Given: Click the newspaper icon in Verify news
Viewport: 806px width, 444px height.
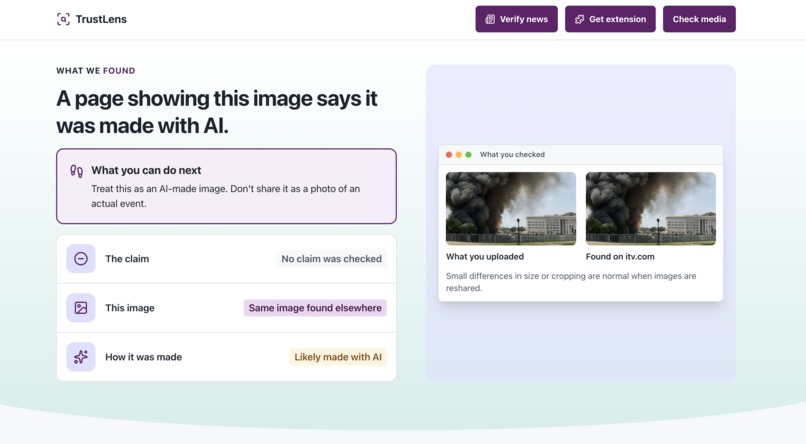Looking at the screenshot, I should coord(490,19).
